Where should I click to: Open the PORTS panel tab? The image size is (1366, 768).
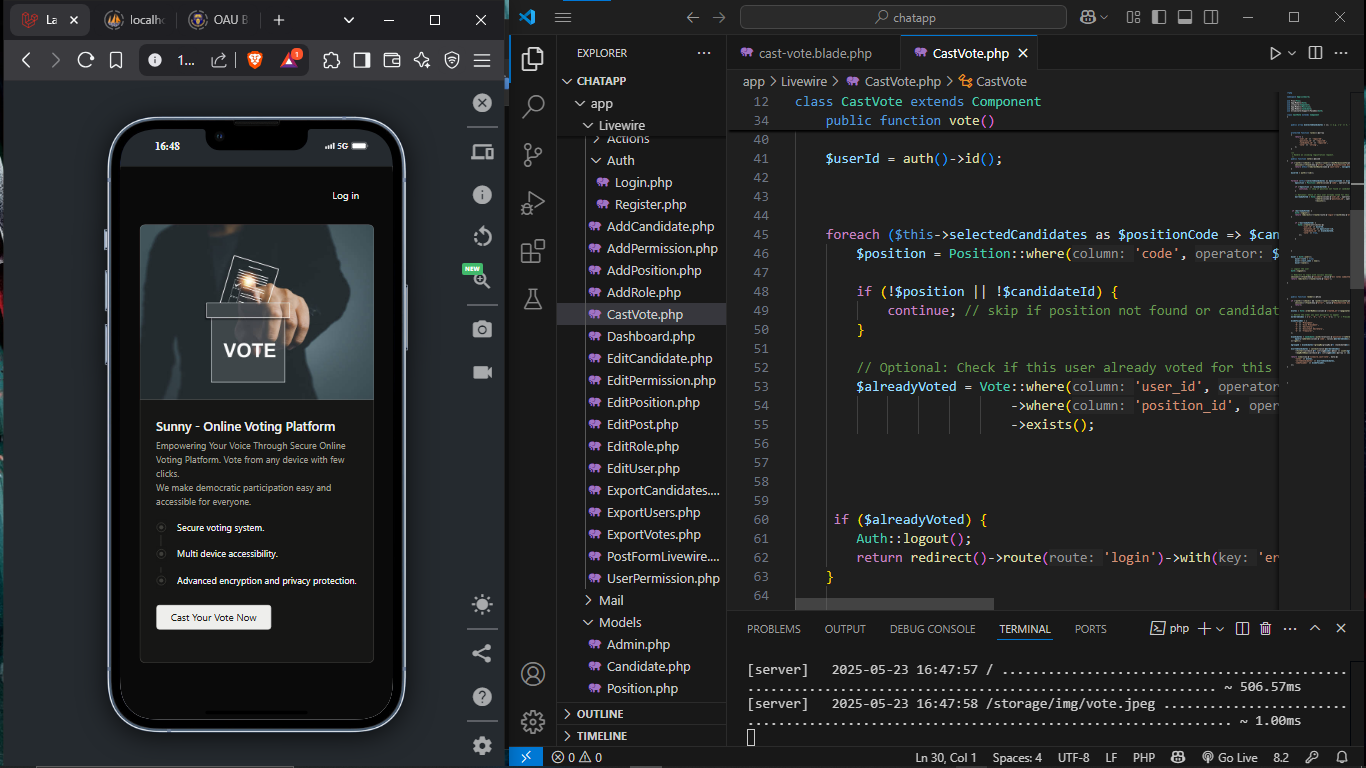1090,629
